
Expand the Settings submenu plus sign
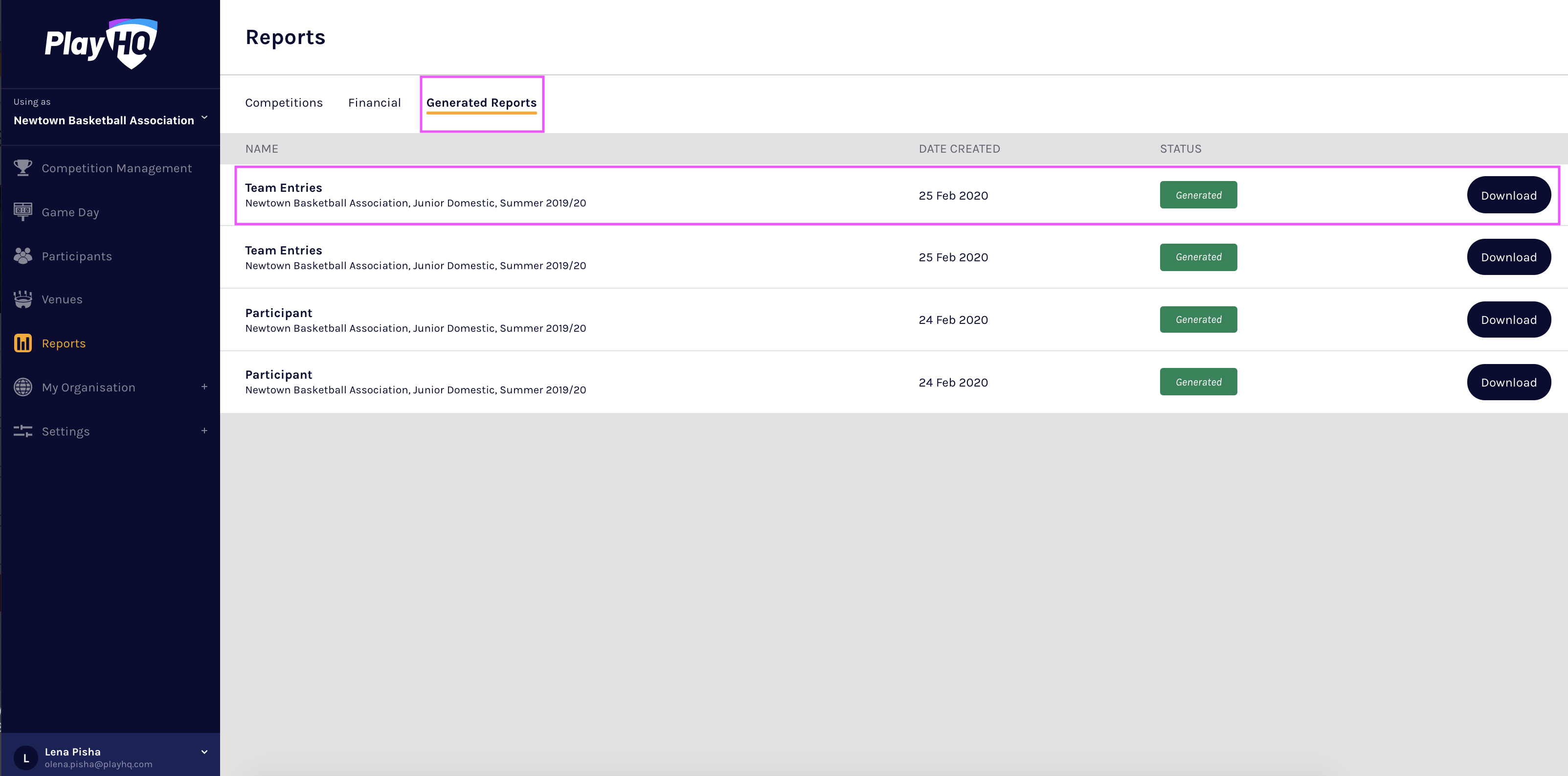(204, 431)
